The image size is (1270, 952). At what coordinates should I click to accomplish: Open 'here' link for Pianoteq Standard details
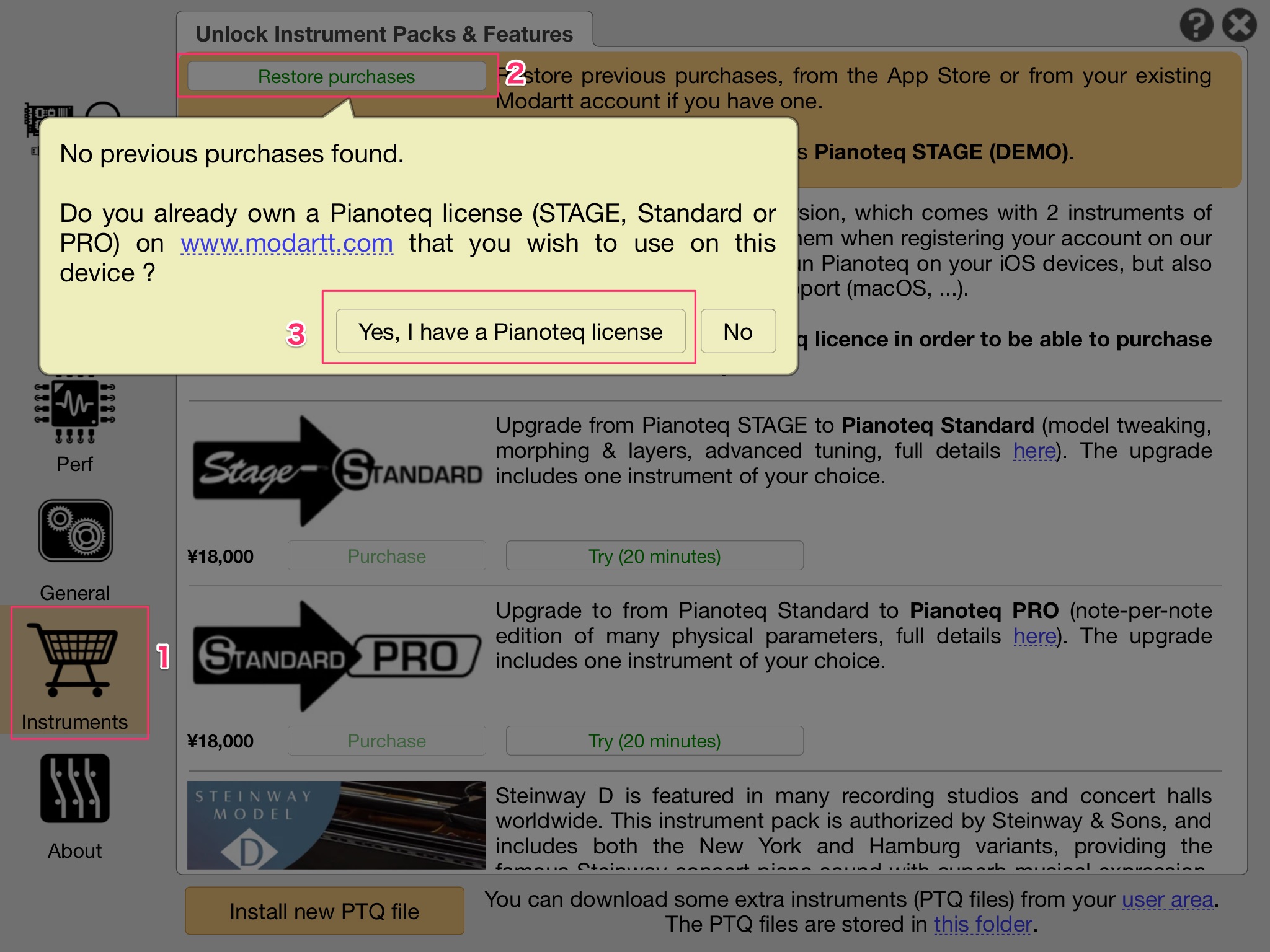tap(1034, 451)
